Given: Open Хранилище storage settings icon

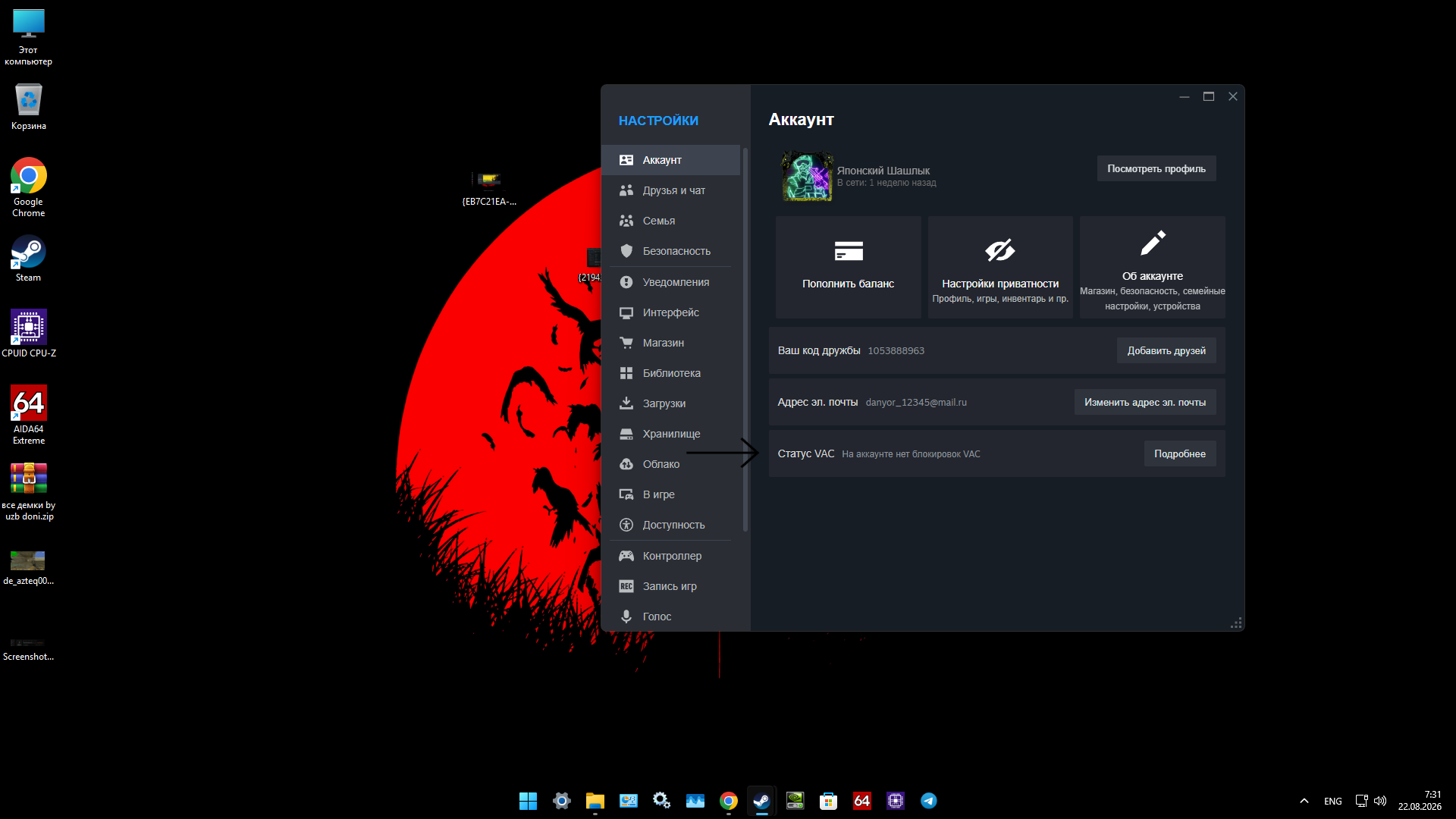Looking at the screenshot, I should (626, 434).
